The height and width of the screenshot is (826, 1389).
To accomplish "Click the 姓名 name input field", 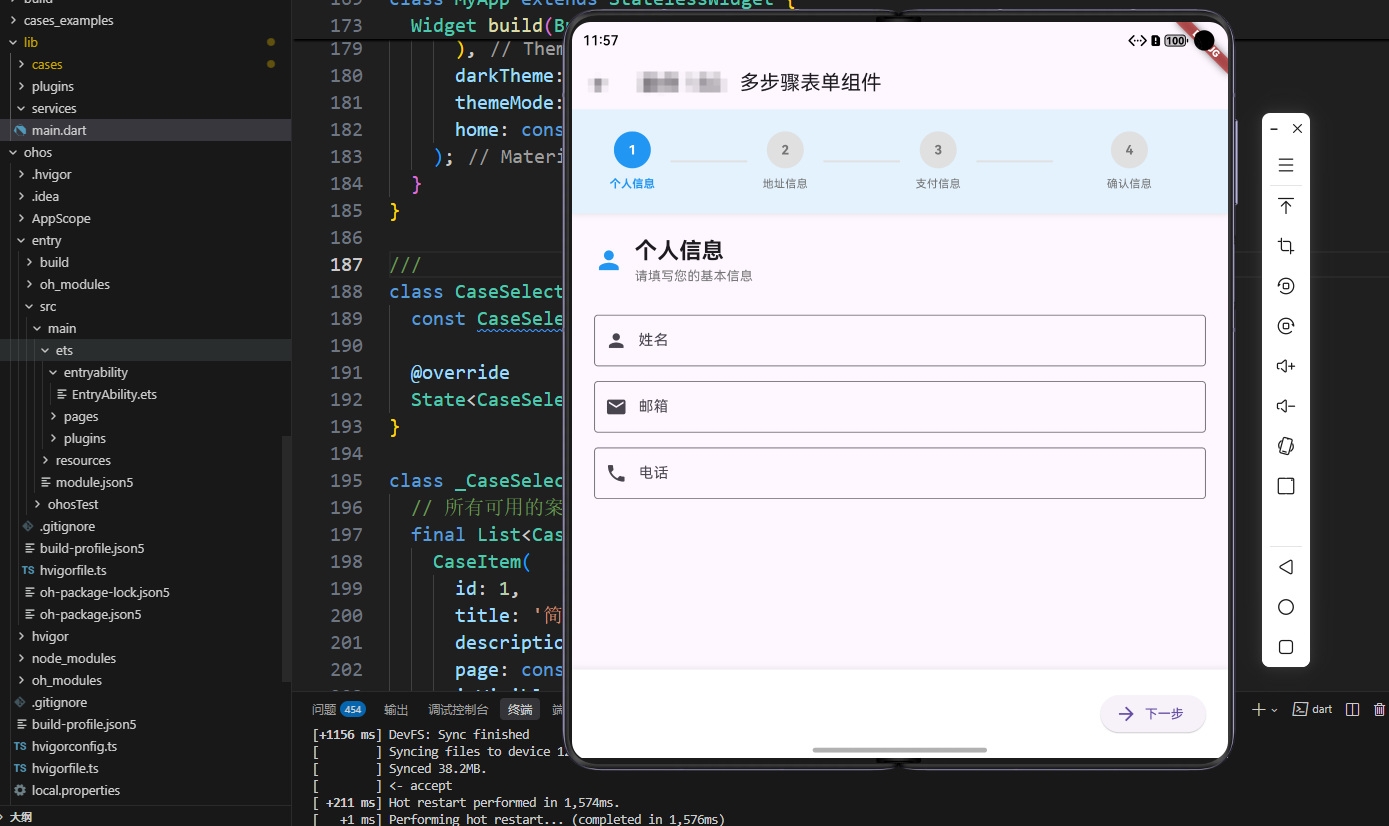I will pos(900,340).
